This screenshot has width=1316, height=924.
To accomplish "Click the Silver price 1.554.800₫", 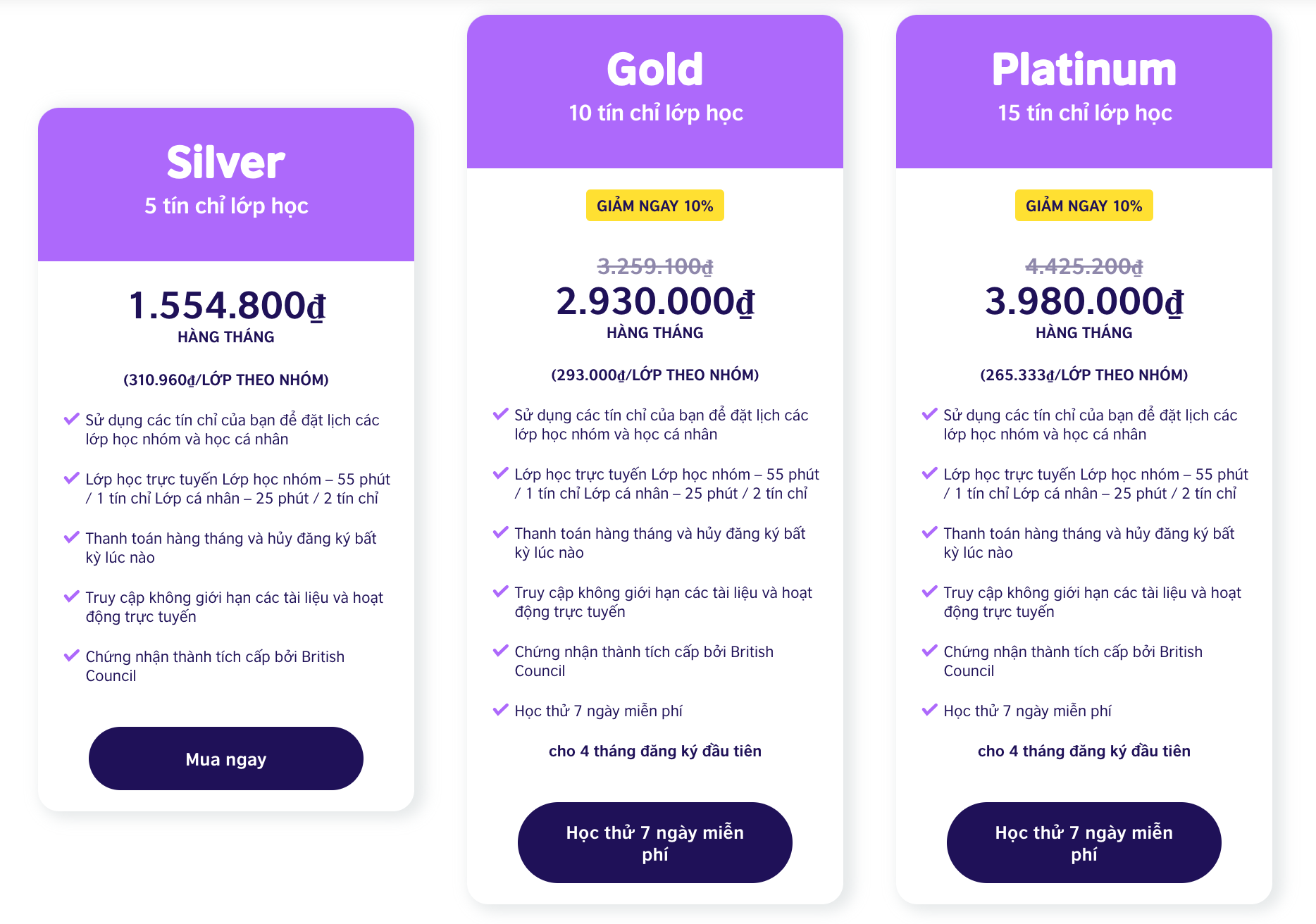I will (x=227, y=306).
